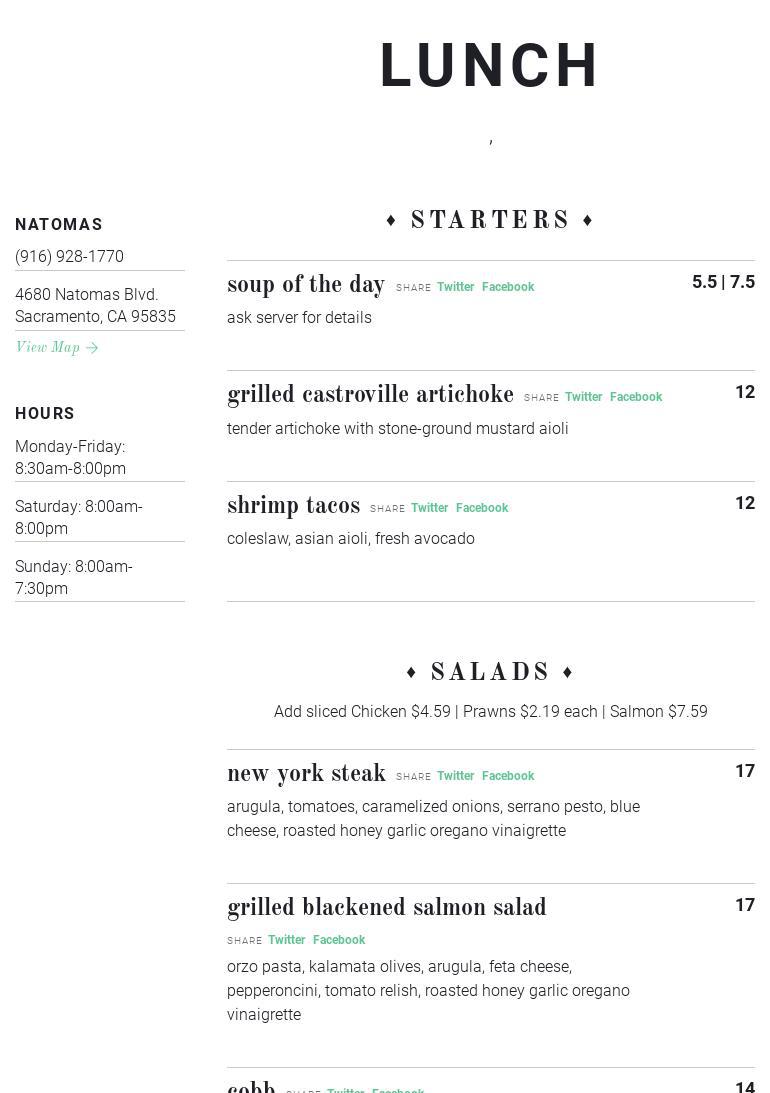Click the soup of the day title

pyautogui.click(x=306, y=285)
